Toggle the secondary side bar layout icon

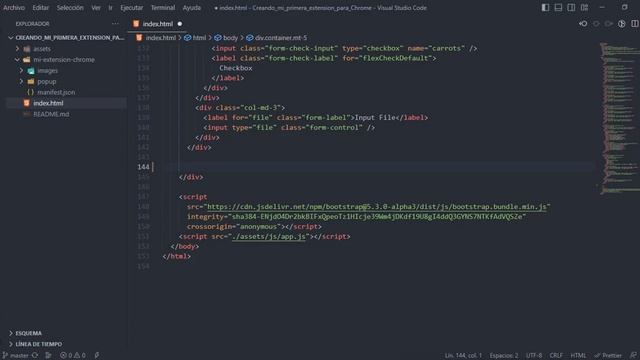tap(571, 8)
